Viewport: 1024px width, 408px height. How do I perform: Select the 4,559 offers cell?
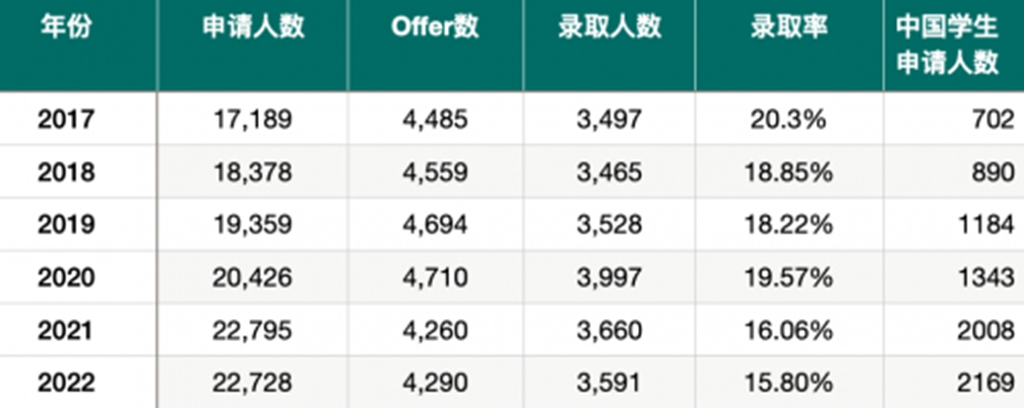435,173
